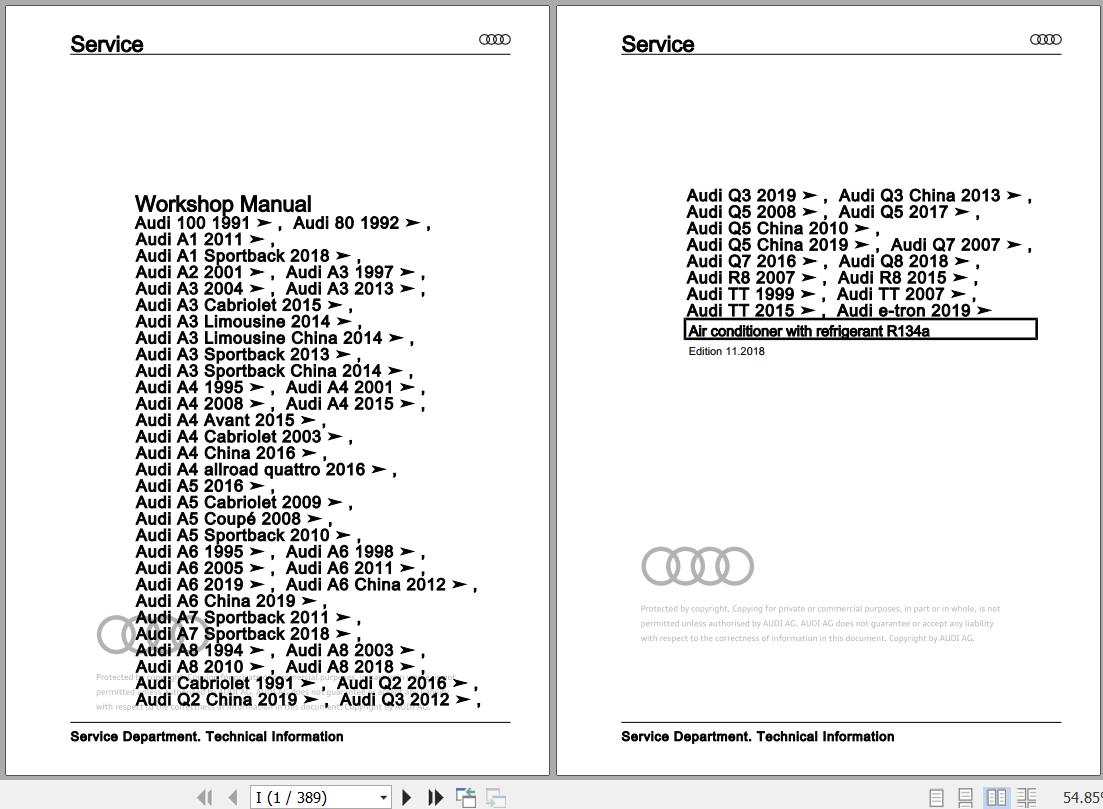The height and width of the screenshot is (809, 1103).
Task: Open the page number dropdown arrow
Action: (x=383, y=797)
